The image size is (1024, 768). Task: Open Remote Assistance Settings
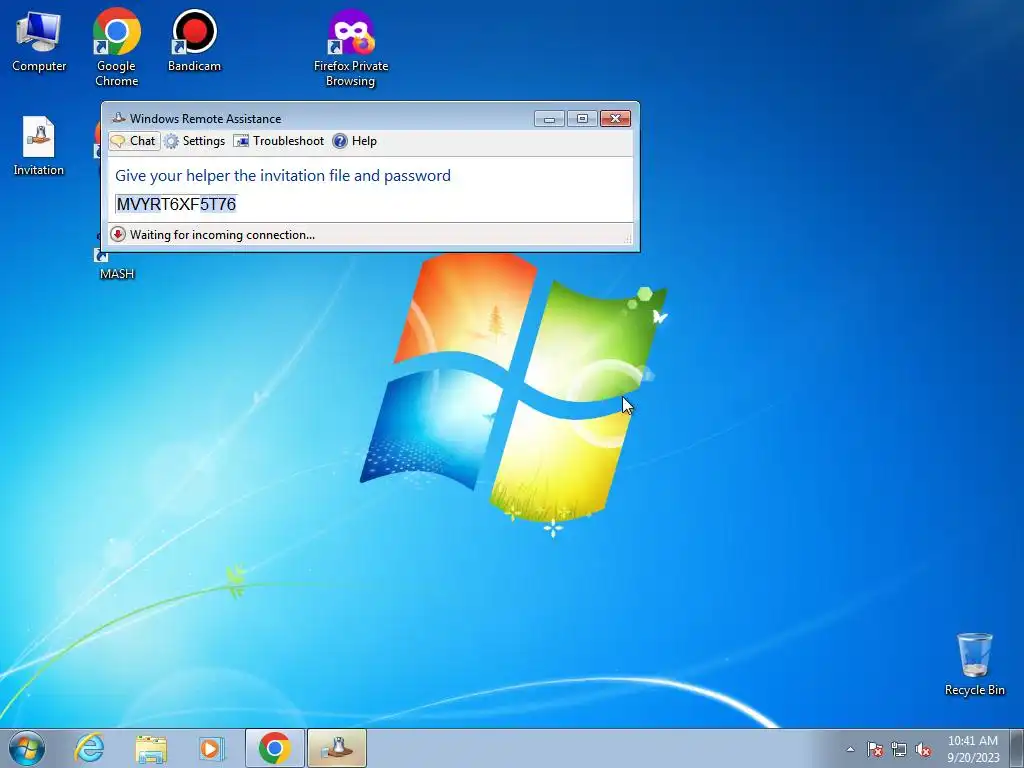click(x=195, y=141)
